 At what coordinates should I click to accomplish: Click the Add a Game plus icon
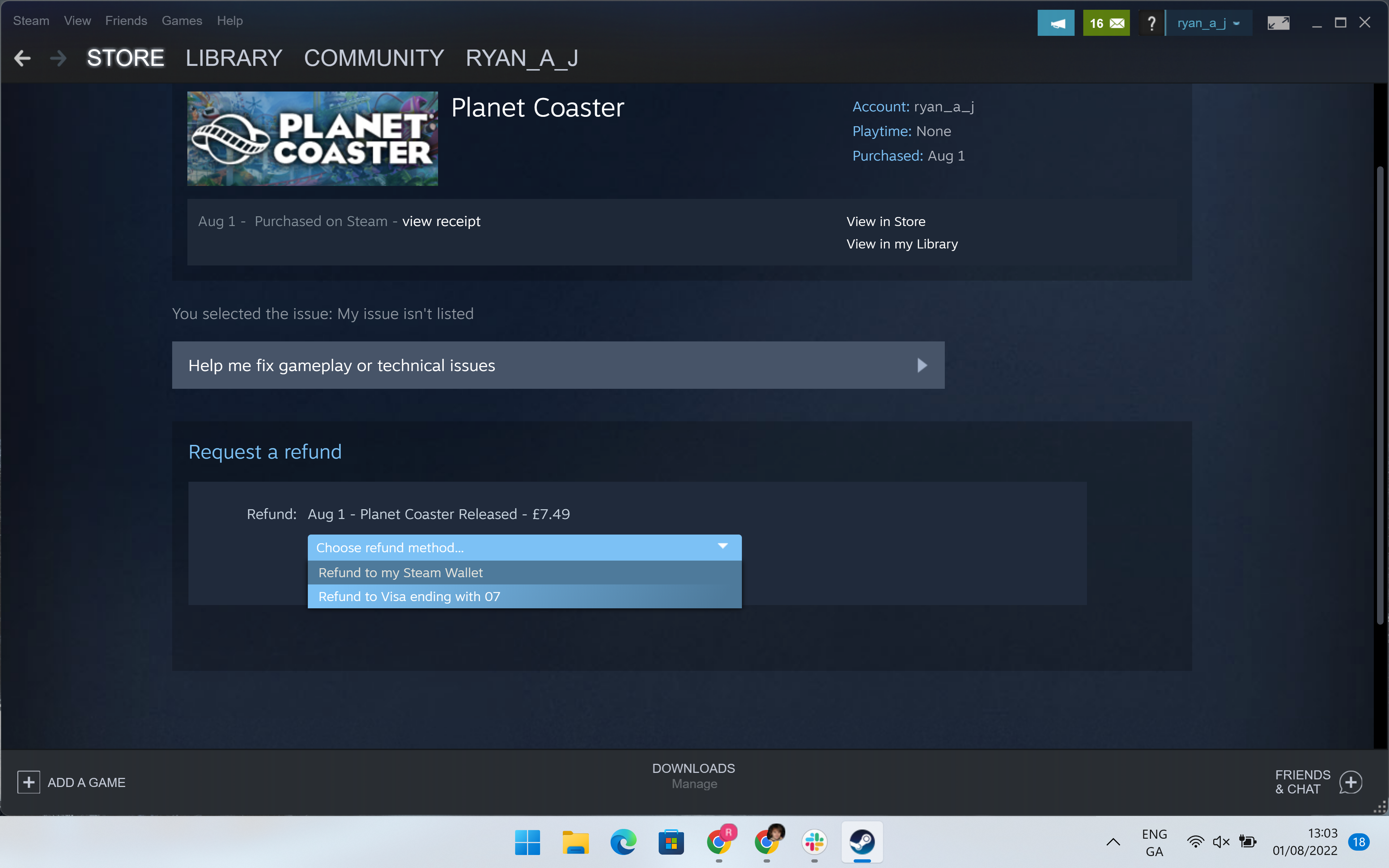(x=29, y=782)
